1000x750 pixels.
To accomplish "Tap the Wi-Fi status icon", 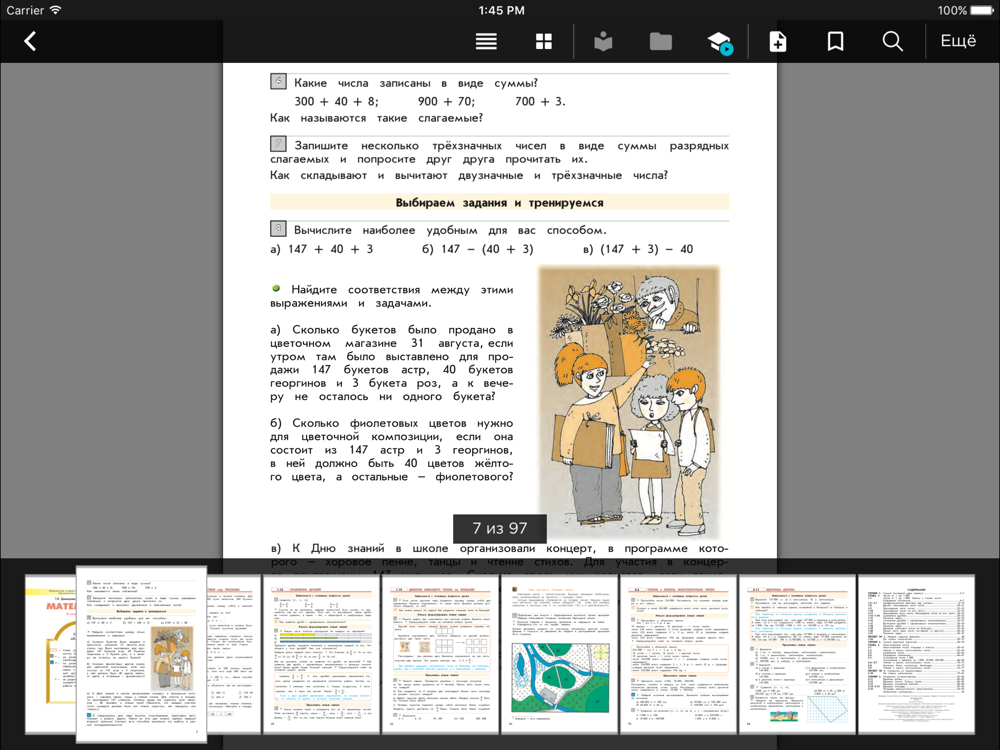I will pos(55,10).
